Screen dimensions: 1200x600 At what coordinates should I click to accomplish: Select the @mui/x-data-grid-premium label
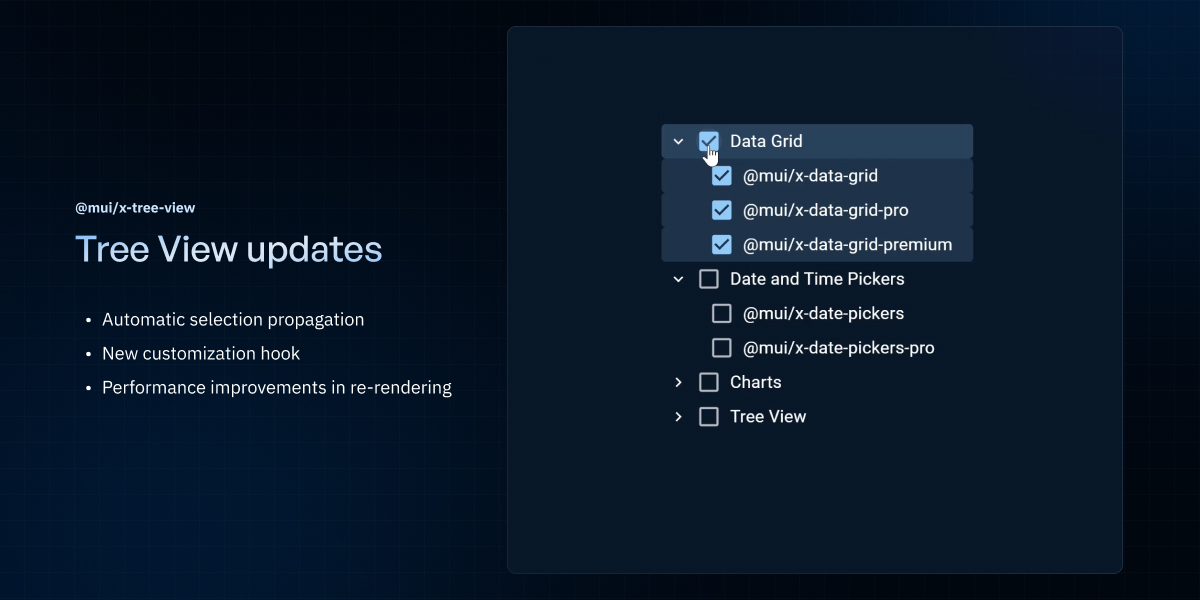(847, 244)
